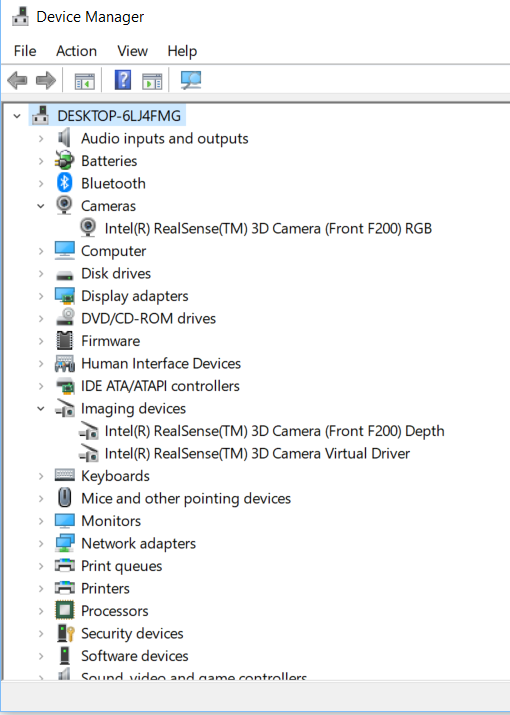Click the DVD/CD-ROM drives disc icon
Image resolution: width=510 pixels, height=715 pixels.
pyautogui.click(x=65, y=317)
